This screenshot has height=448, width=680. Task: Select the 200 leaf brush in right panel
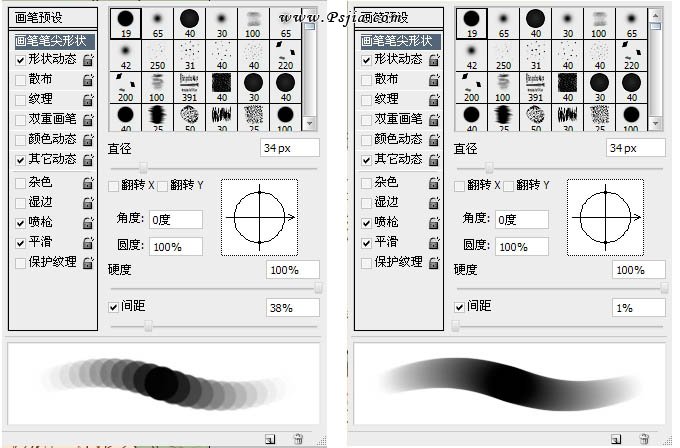tap(471, 88)
